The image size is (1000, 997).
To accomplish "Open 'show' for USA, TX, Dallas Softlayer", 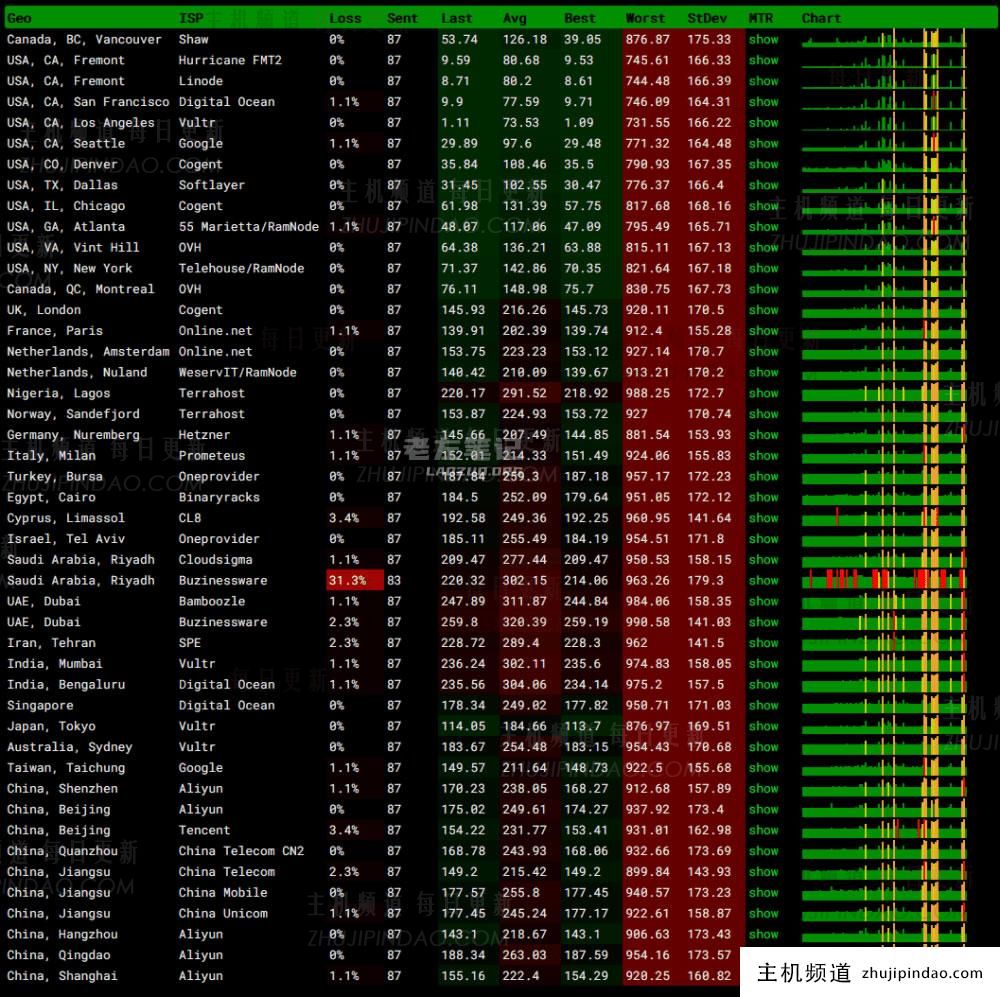I will pos(763,185).
